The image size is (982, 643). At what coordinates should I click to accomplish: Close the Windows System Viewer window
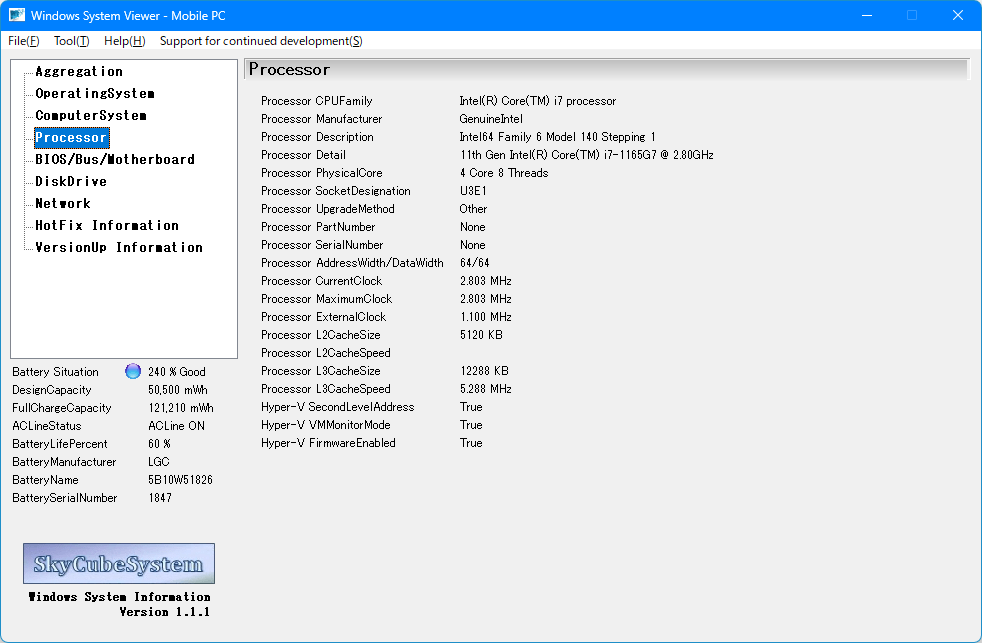coord(958,15)
